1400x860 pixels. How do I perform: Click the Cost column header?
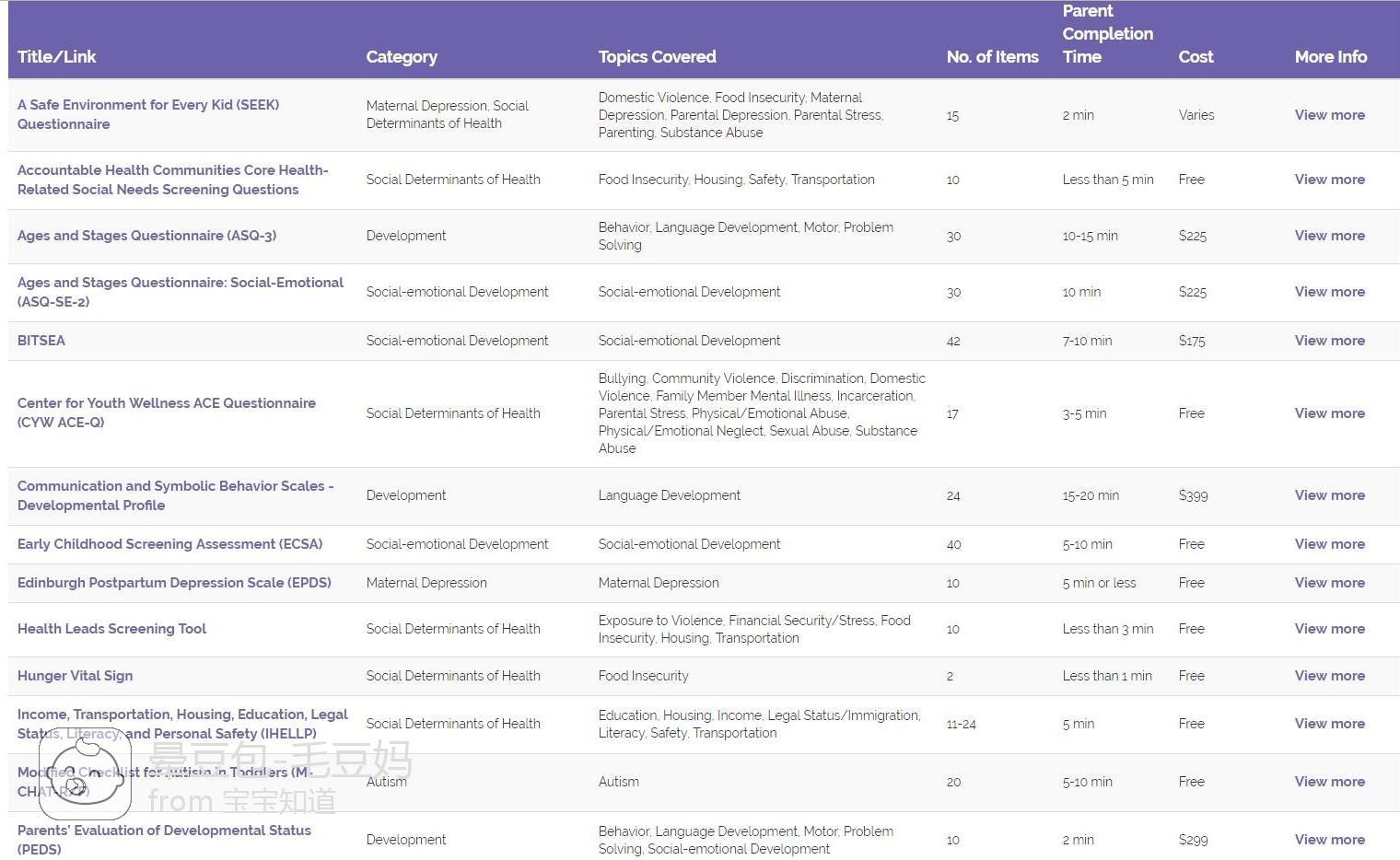[x=1196, y=57]
